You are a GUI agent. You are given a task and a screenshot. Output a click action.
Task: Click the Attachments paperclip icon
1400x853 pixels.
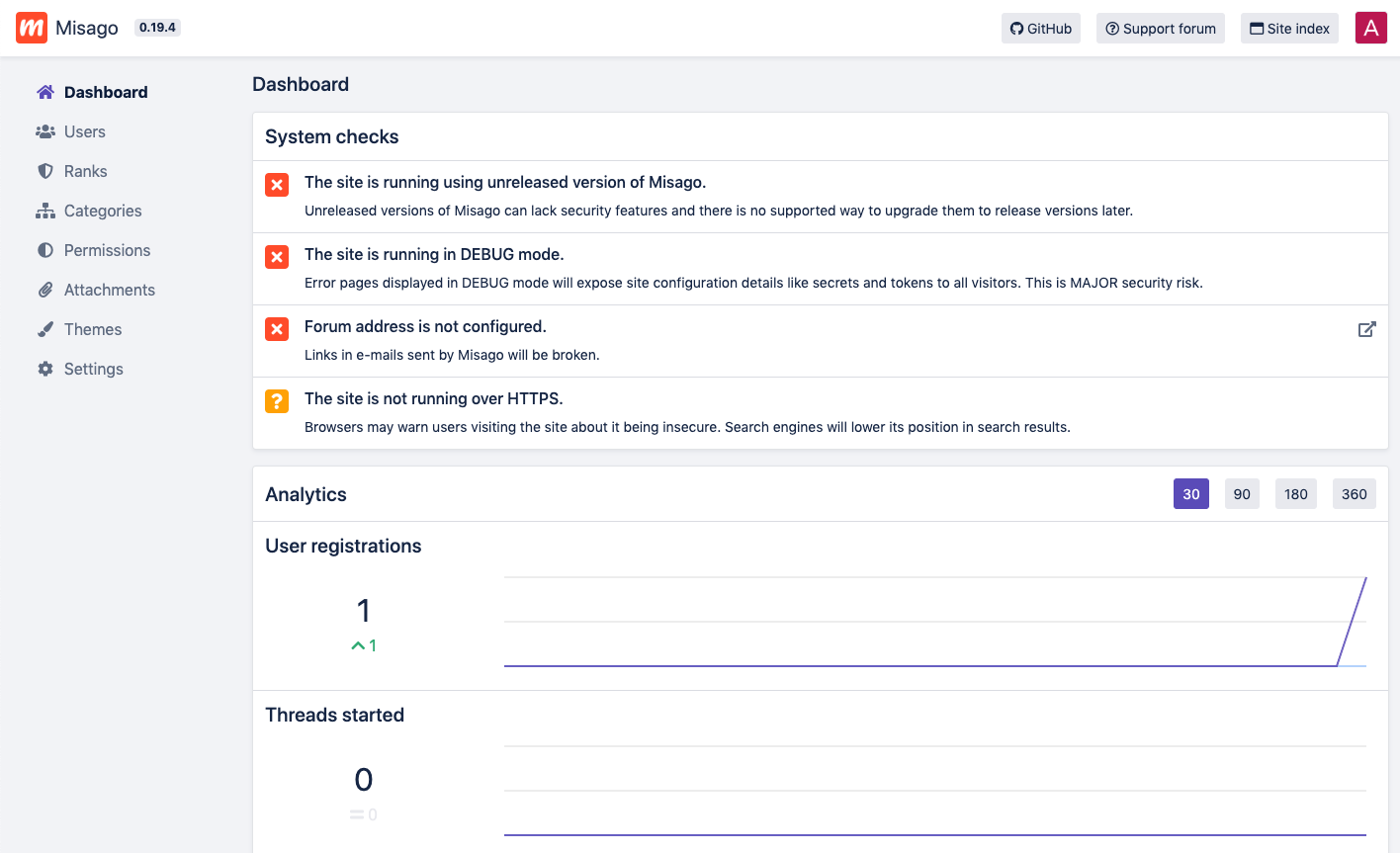pos(45,290)
